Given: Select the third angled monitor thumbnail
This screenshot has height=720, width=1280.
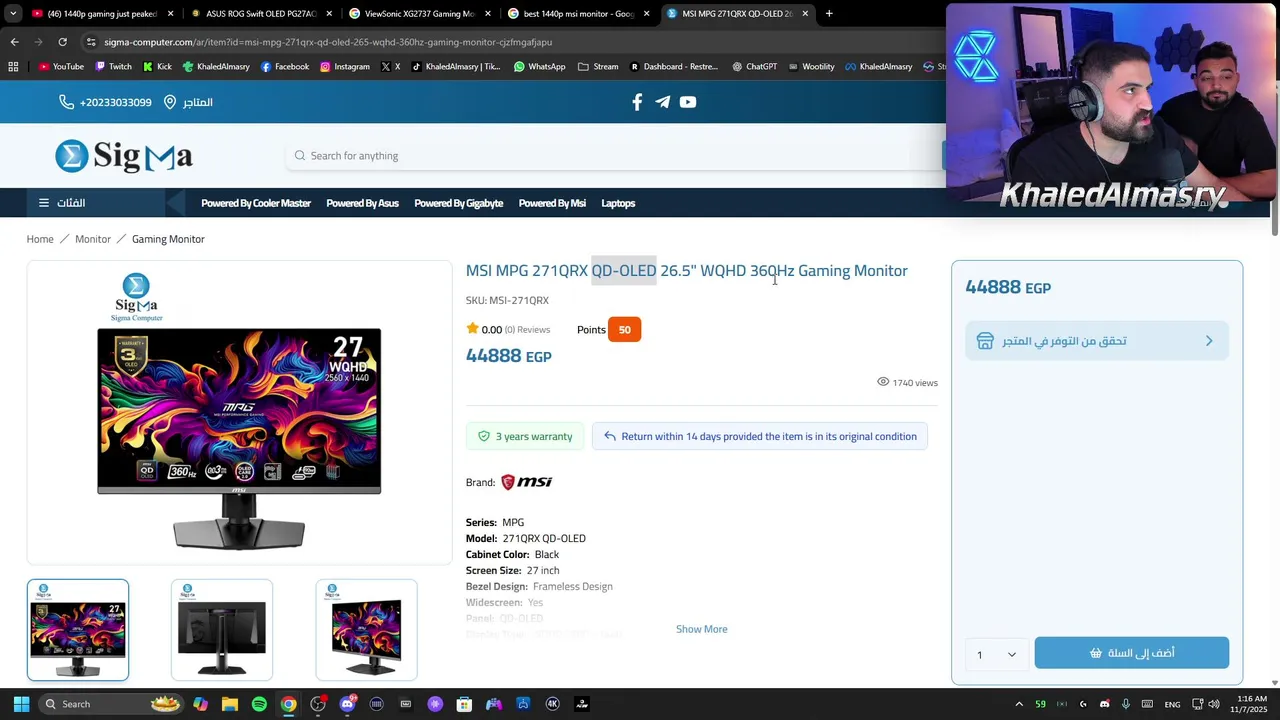Looking at the screenshot, I should pos(366,630).
